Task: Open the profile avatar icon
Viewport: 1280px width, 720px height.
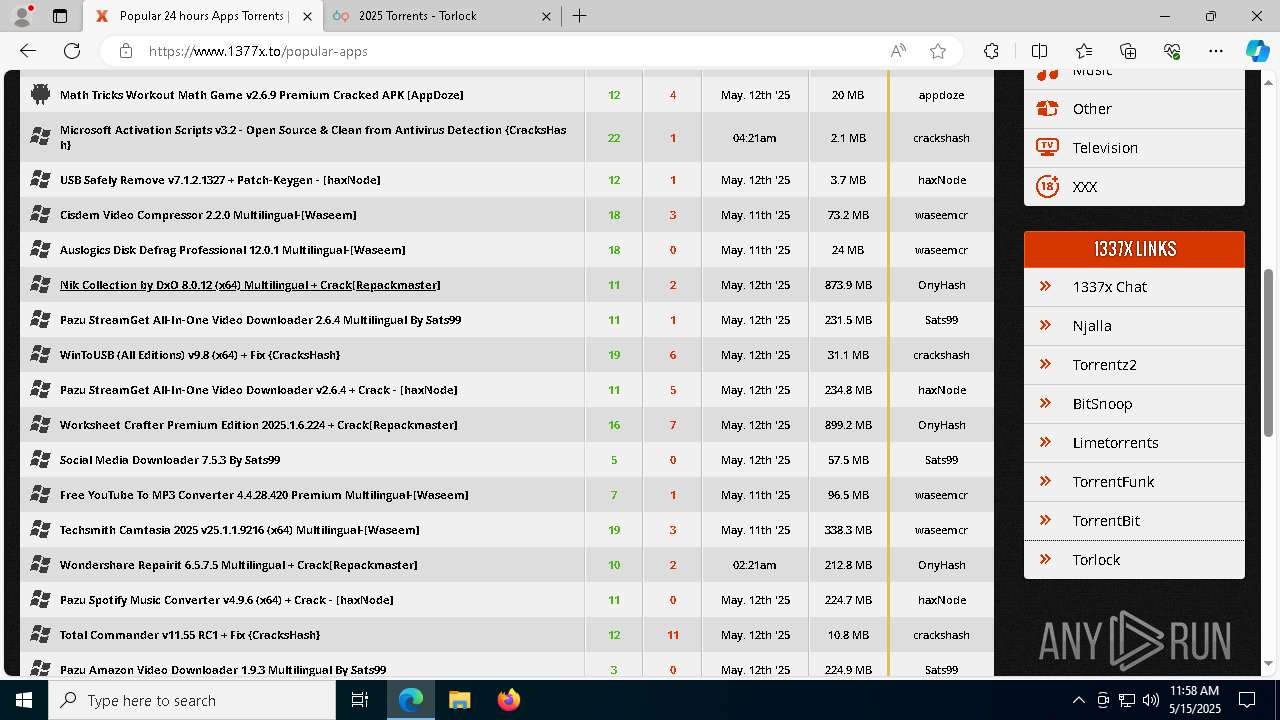Action: (22, 16)
